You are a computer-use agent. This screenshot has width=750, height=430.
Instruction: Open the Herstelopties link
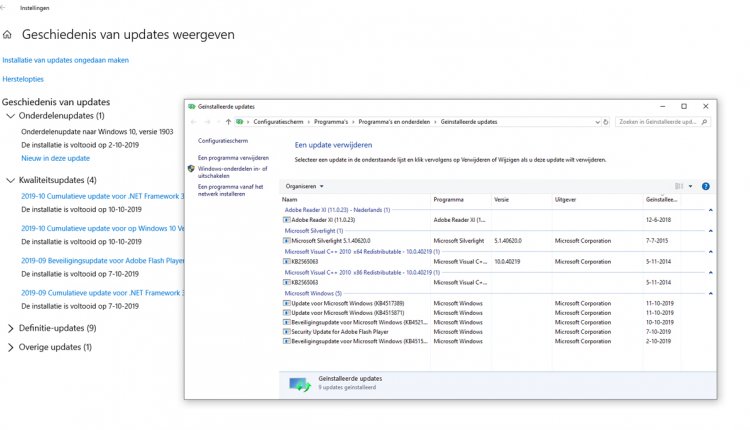[x=23, y=79]
